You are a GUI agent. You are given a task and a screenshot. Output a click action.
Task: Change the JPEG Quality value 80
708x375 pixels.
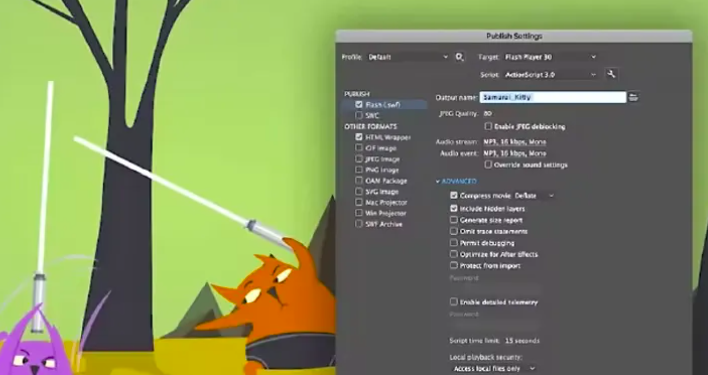pos(488,114)
